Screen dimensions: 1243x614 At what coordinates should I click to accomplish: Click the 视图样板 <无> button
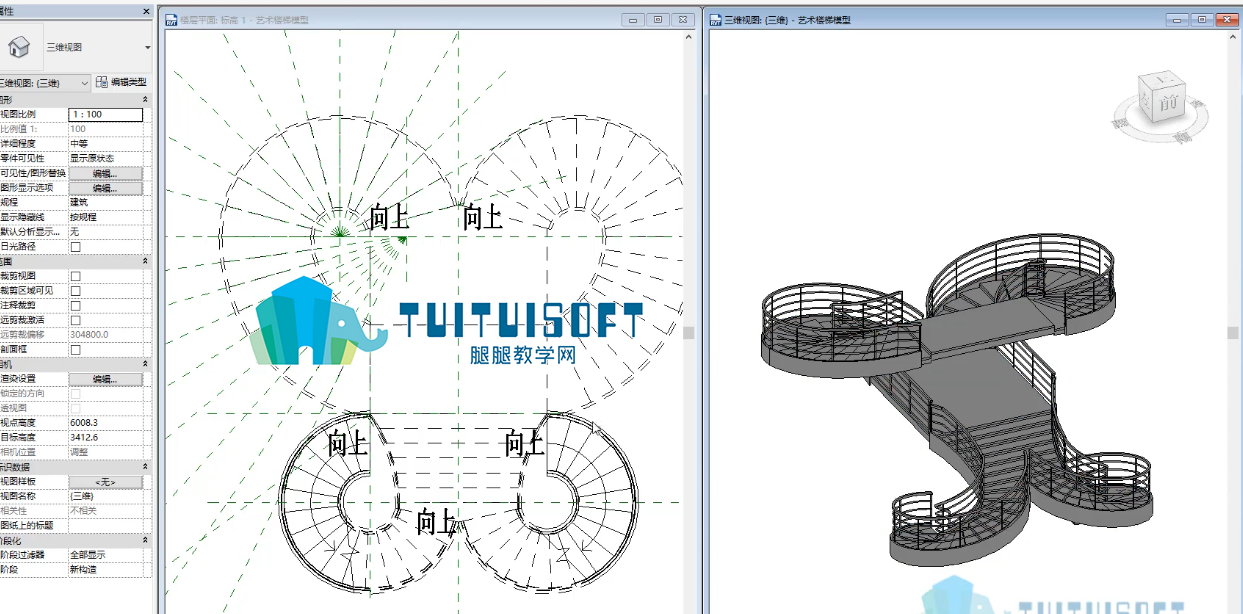coord(105,482)
